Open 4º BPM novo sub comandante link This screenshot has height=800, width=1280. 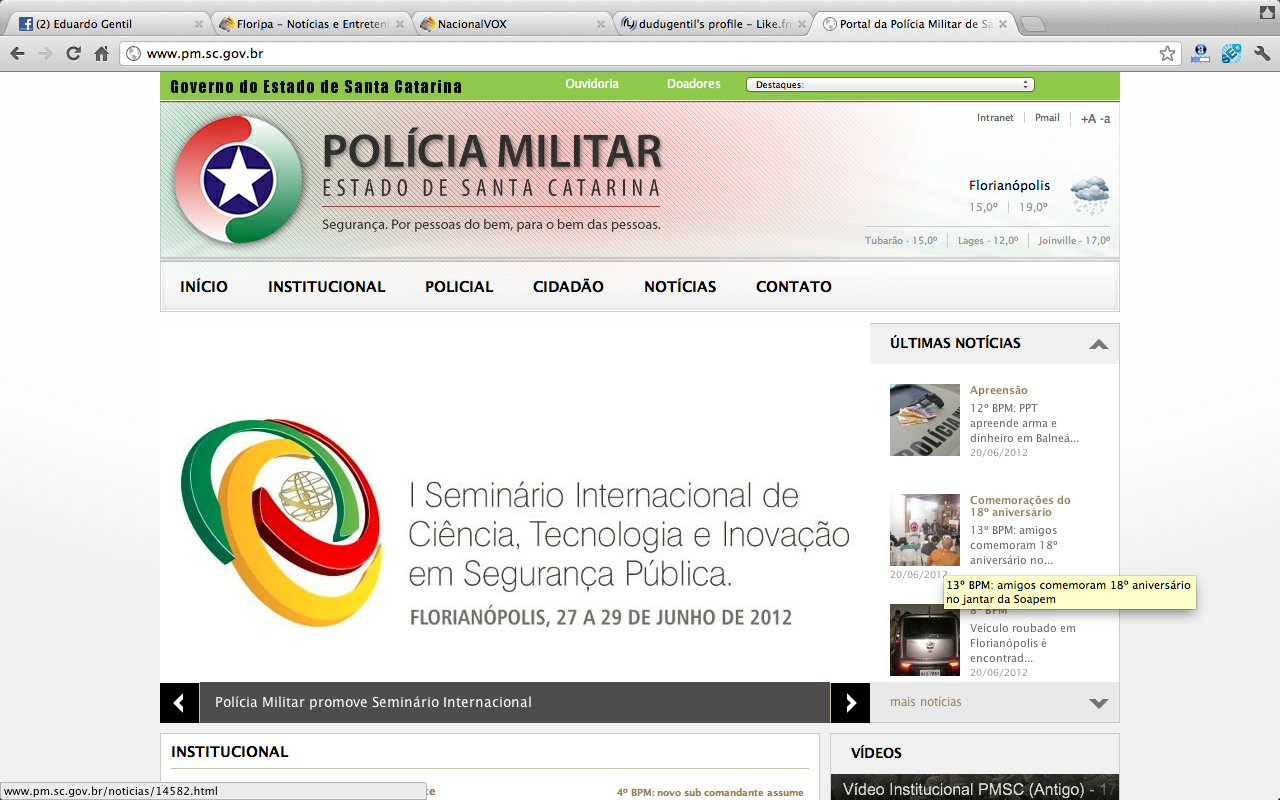[x=710, y=792]
